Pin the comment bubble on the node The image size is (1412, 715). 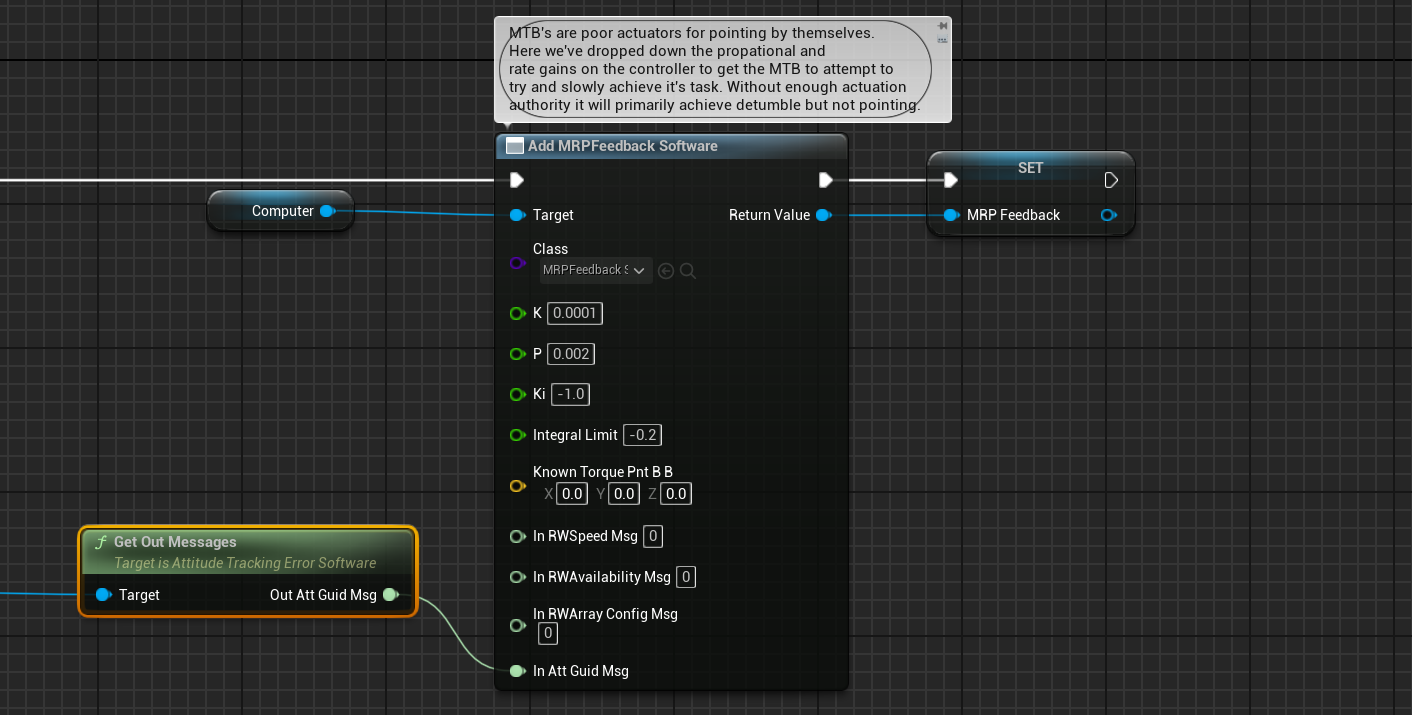(942, 26)
